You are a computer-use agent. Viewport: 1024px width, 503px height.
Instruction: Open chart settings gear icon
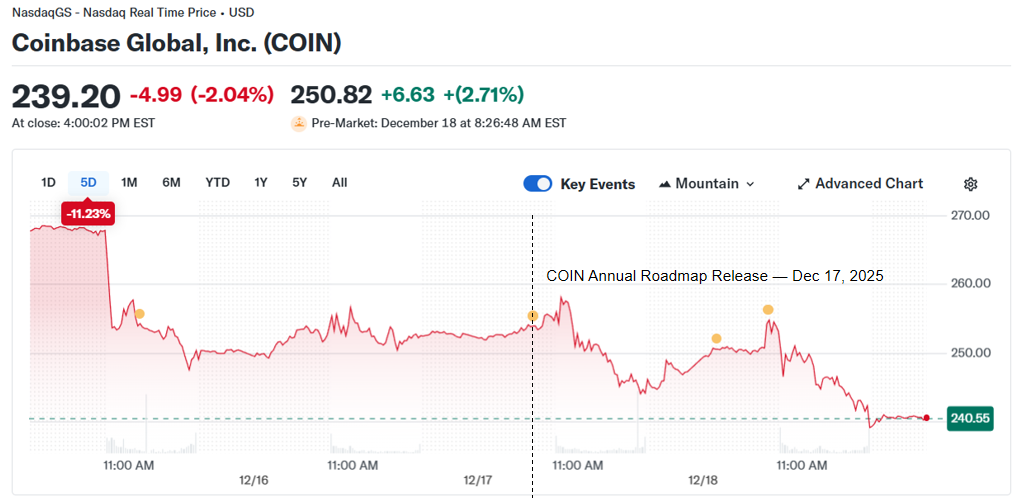pos(970,184)
